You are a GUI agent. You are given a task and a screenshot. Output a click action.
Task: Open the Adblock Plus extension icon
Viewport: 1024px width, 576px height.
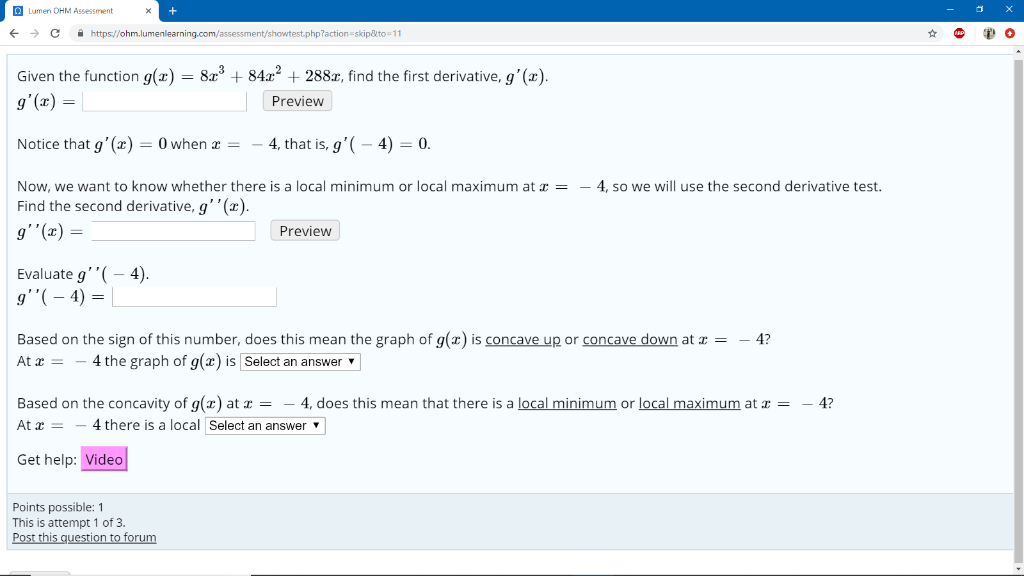coord(958,31)
